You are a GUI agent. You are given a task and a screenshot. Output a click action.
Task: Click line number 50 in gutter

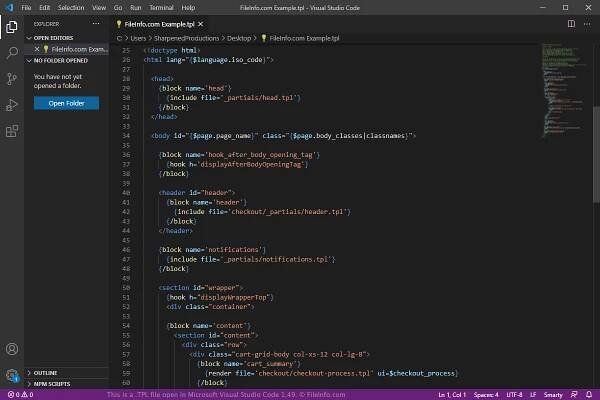pyautogui.click(x=126, y=288)
